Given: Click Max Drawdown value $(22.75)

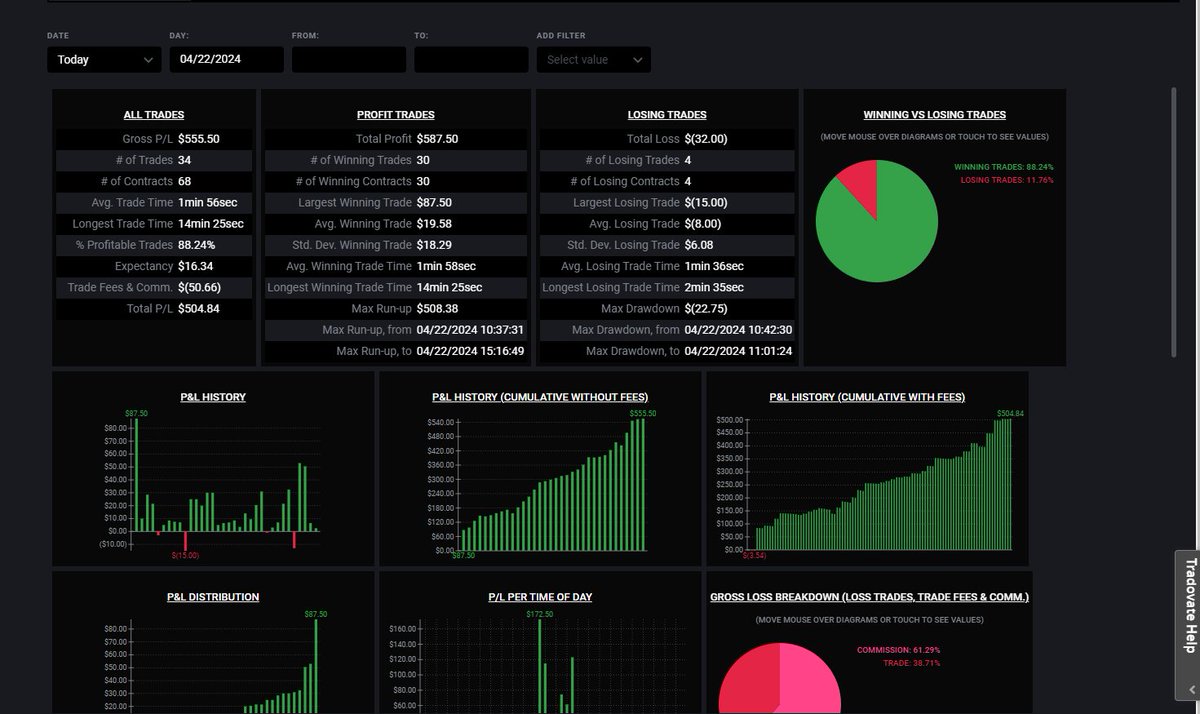Looking at the screenshot, I should point(706,309).
